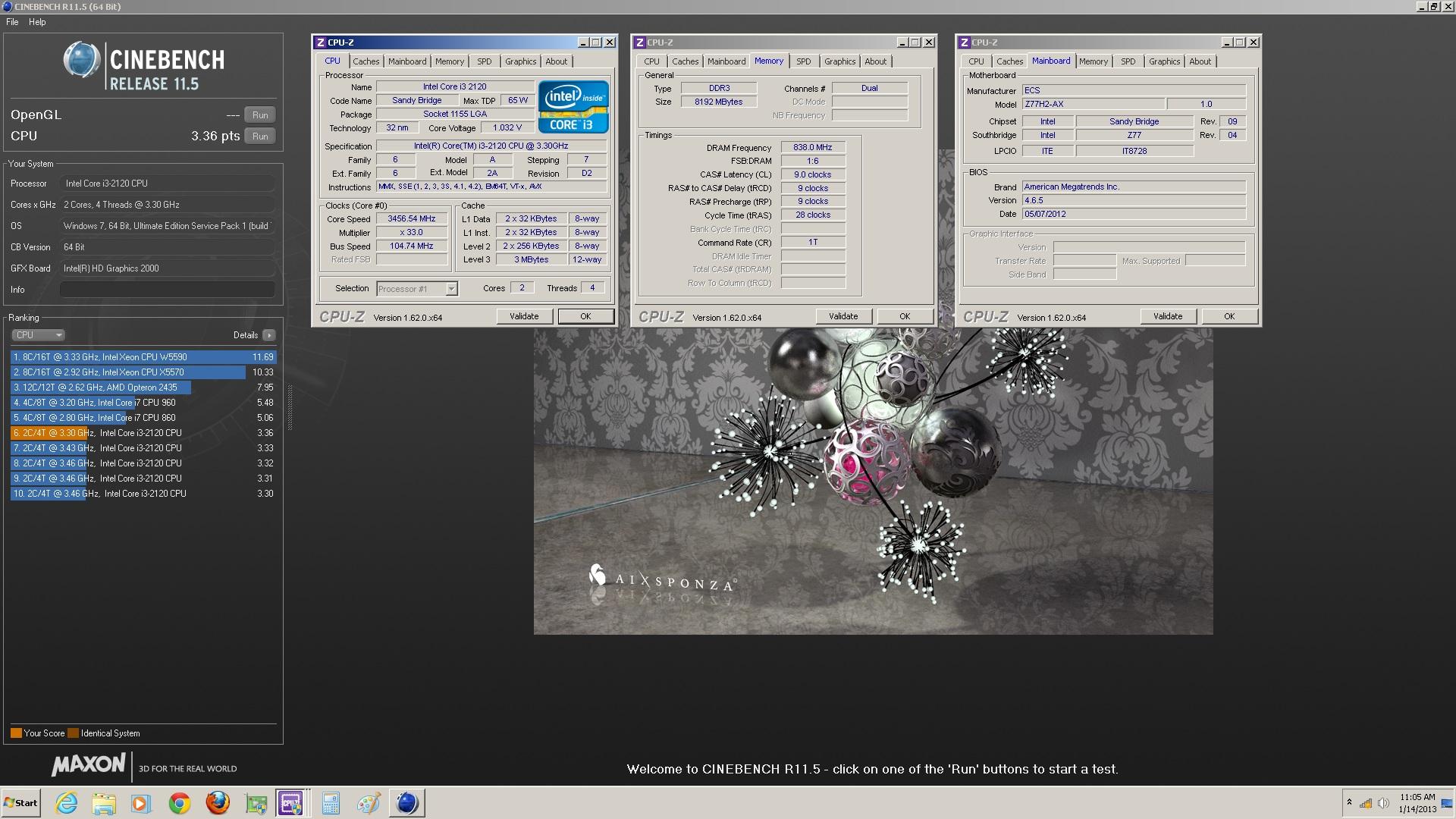Run the OpenGL benchmark test
Screen dimensions: 1456x819
(x=260, y=115)
